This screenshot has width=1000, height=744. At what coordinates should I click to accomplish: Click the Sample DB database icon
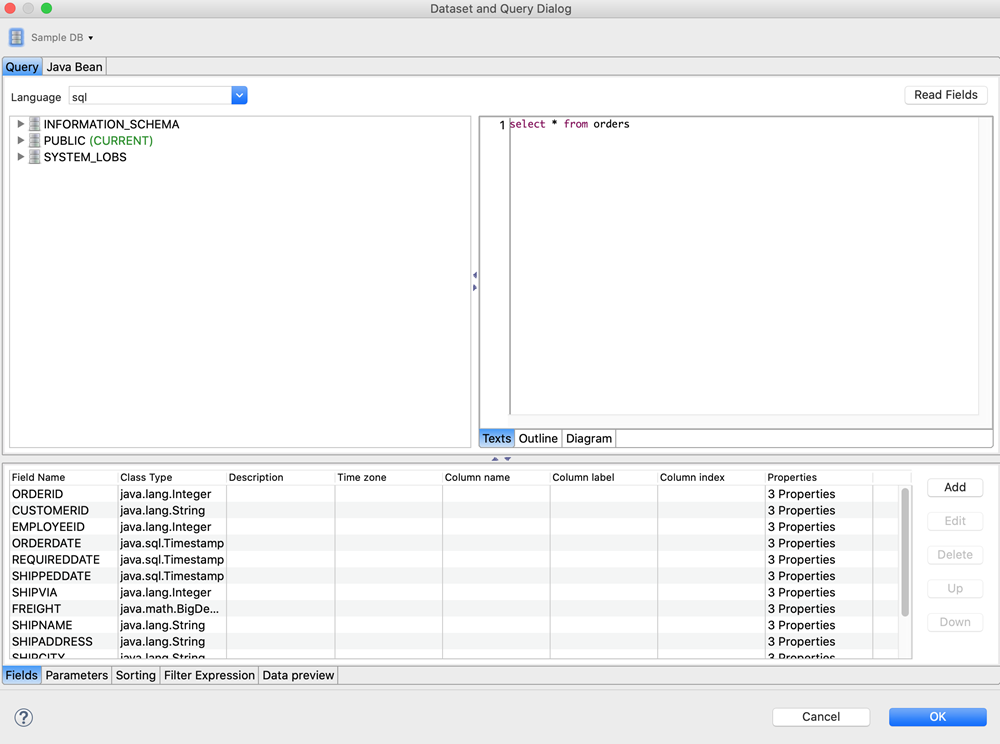click(17, 37)
